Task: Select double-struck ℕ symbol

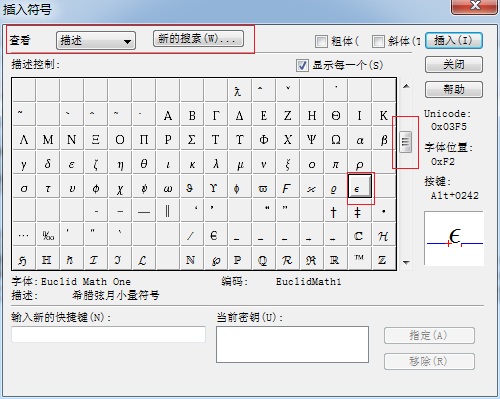Action: click(191, 259)
